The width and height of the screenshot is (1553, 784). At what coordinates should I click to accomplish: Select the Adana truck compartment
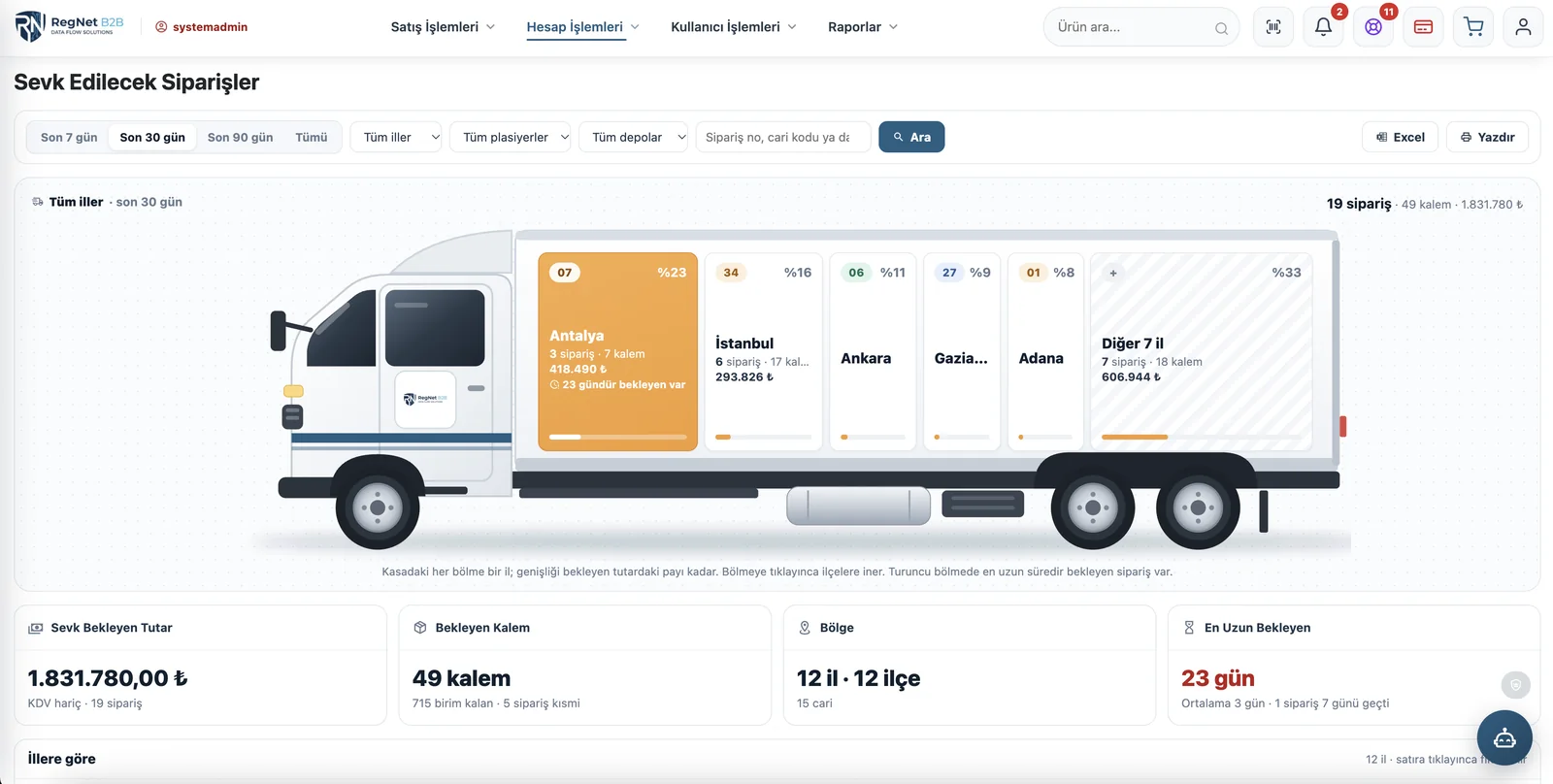pos(1045,352)
